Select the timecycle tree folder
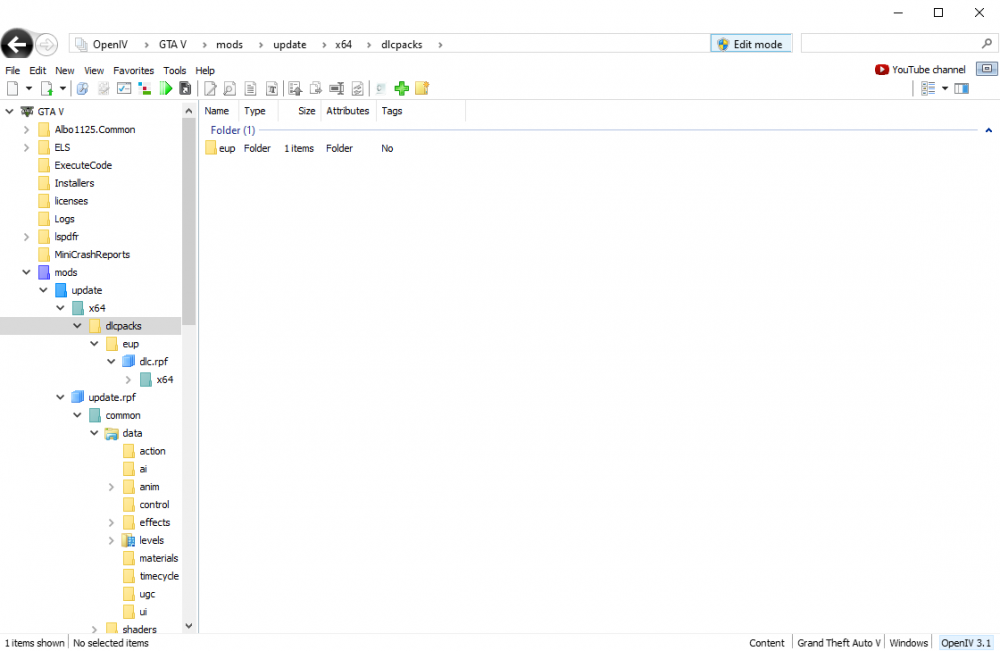Screen dimensions: 1000x651 point(159,576)
